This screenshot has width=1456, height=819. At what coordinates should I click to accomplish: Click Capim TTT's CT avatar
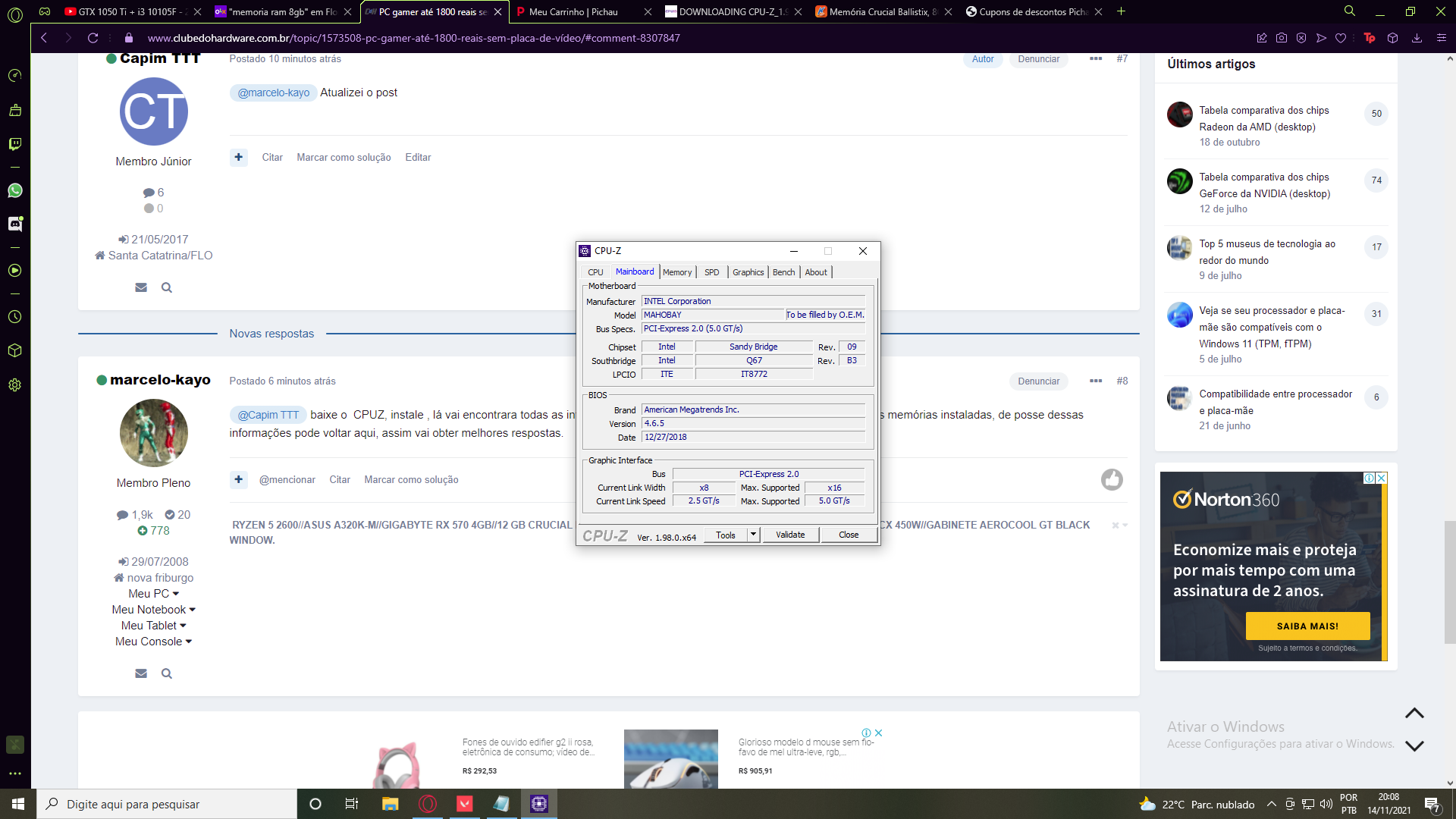click(154, 111)
